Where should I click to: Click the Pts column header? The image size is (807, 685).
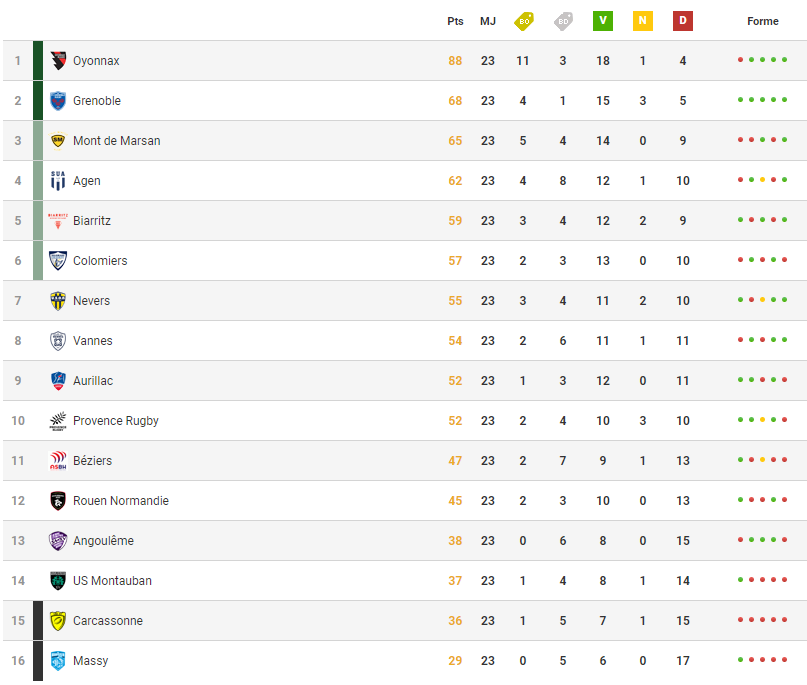[455, 21]
